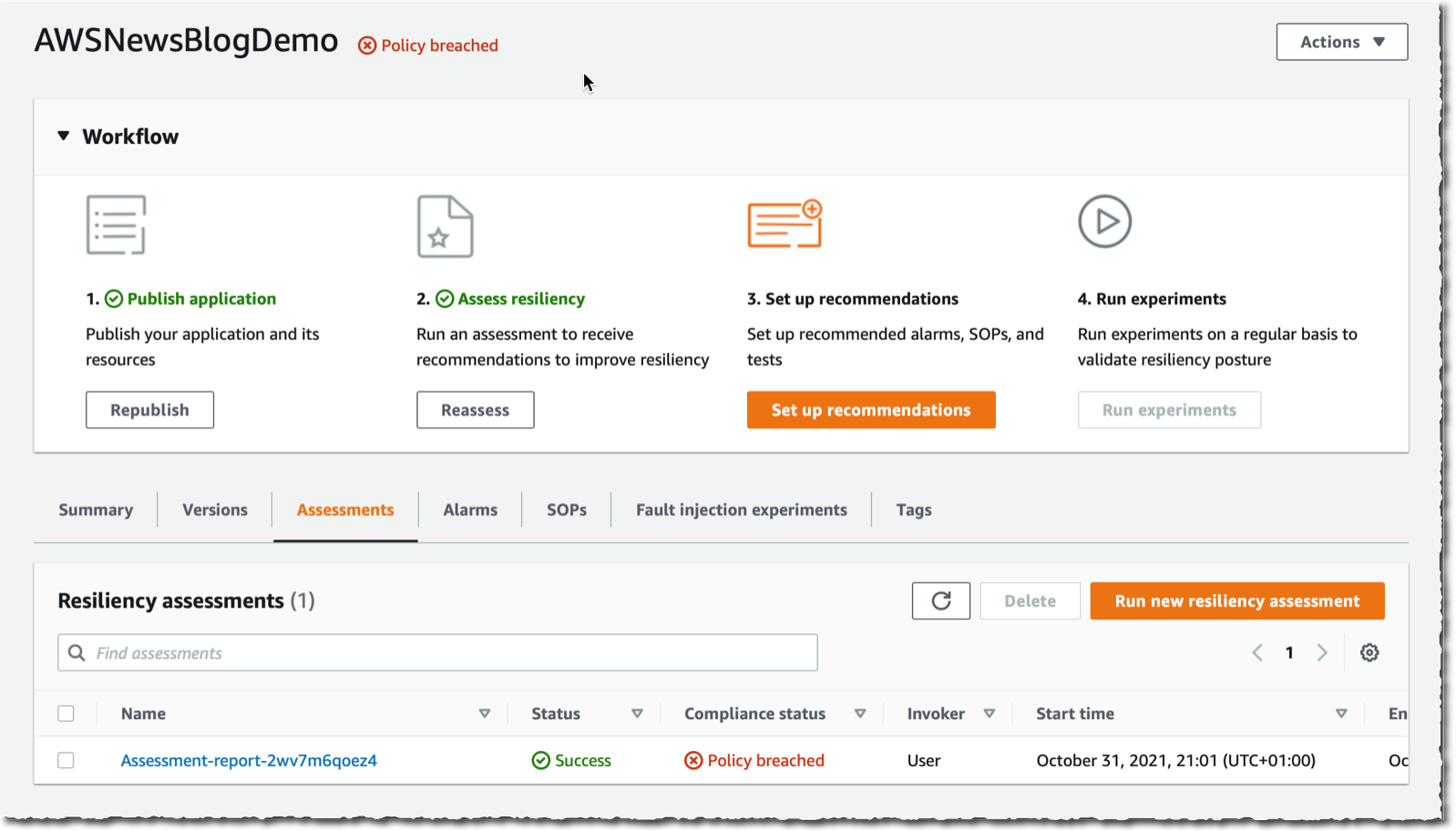Click the Assess resiliency star document icon
Screen dimensions: 1456x831
point(446,226)
